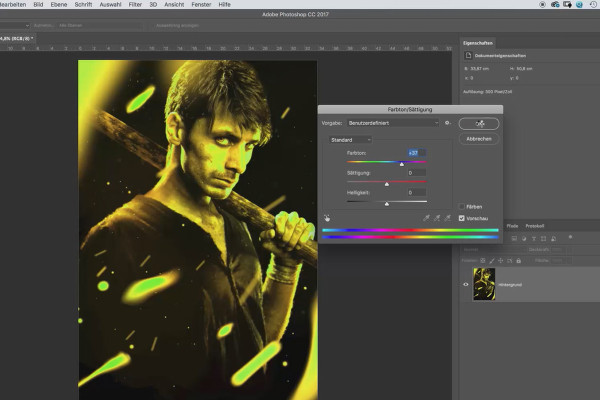Filter layers by adjustment layer icon
This screenshot has height=400, width=600.
(524, 238)
